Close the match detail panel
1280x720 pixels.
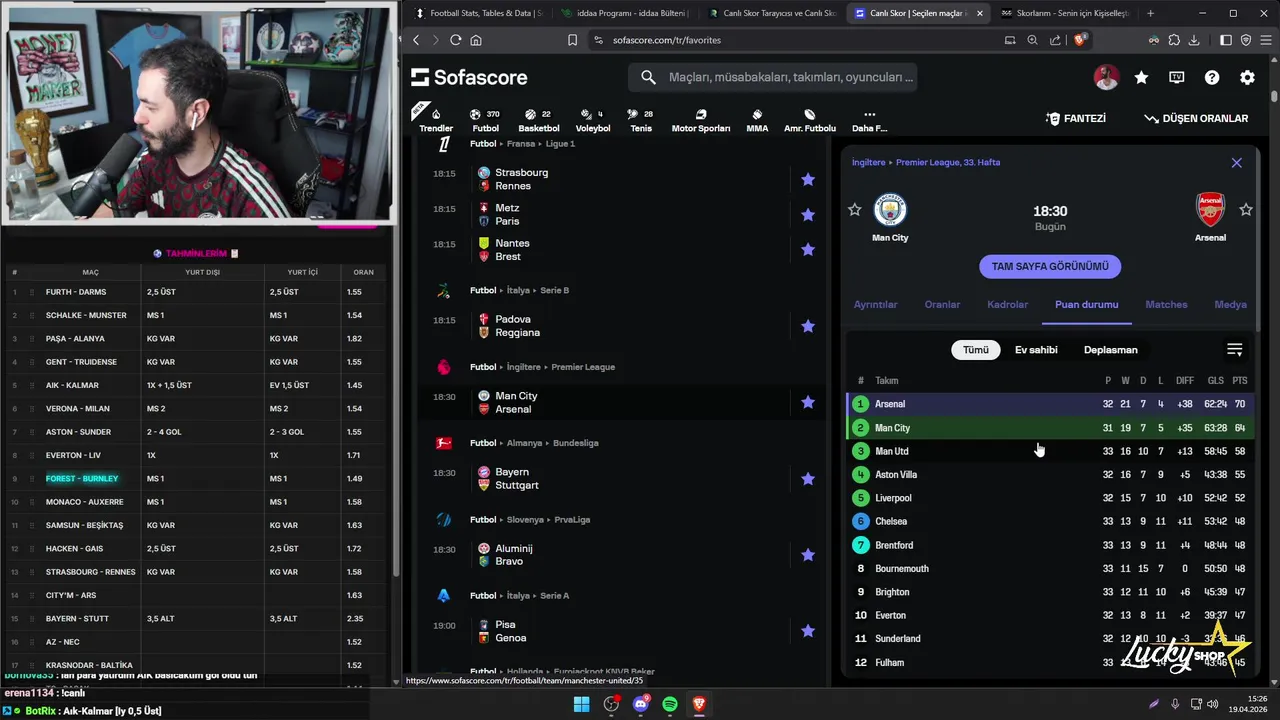pyautogui.click(x=1236, y=162)
